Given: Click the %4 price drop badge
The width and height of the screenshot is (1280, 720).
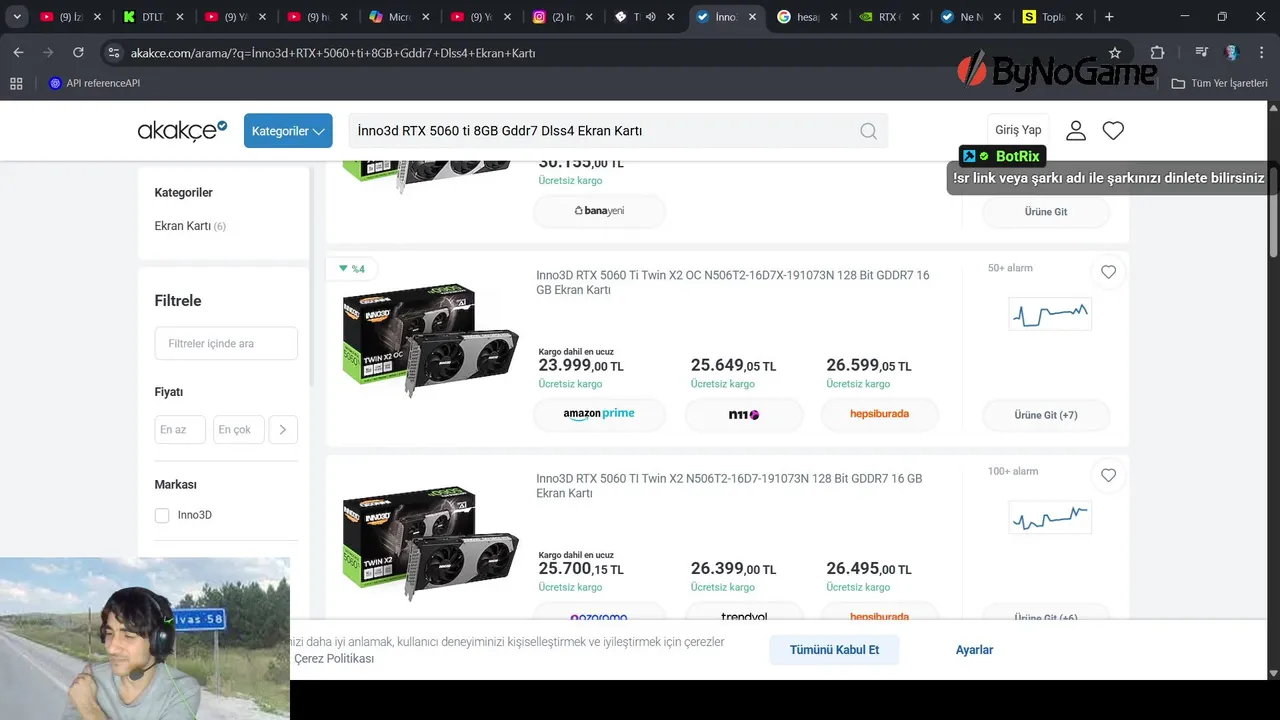Looking at the screenshot, I should (x=351, y=268).
